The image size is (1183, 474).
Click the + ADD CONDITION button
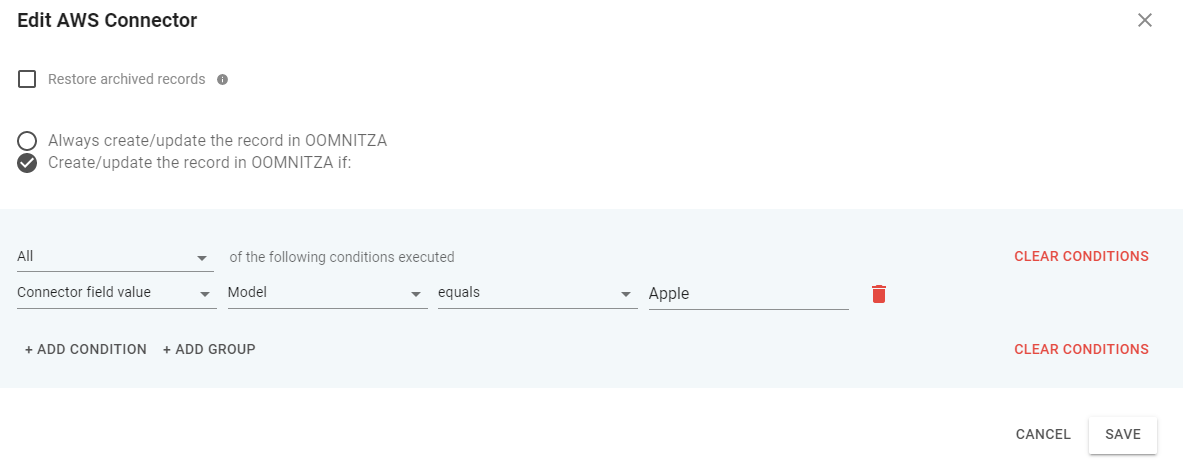coord(86,349)
